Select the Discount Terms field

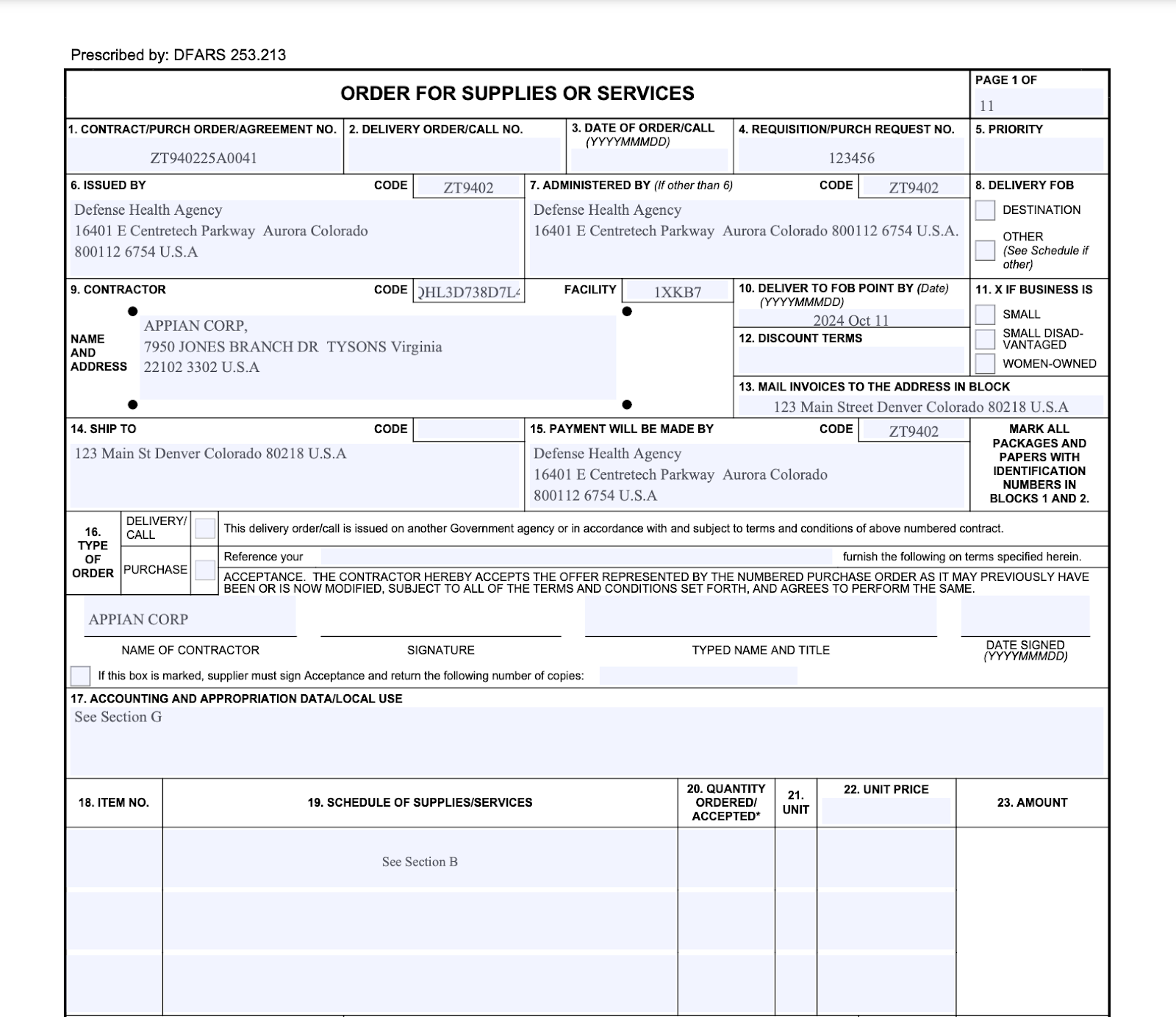850,360
